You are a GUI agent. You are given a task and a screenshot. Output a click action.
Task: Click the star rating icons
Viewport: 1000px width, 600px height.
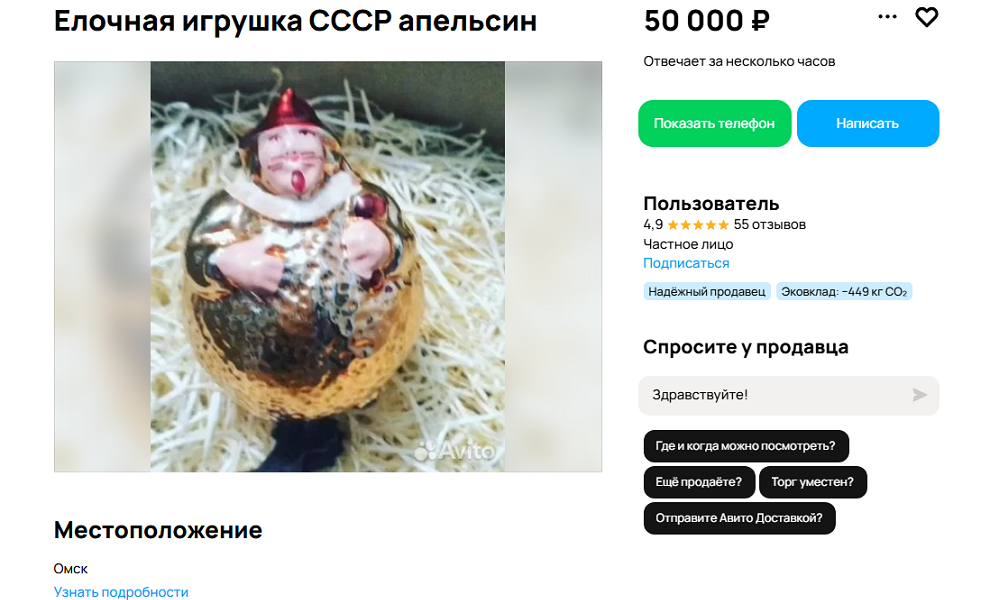click(x=698, y=225)
